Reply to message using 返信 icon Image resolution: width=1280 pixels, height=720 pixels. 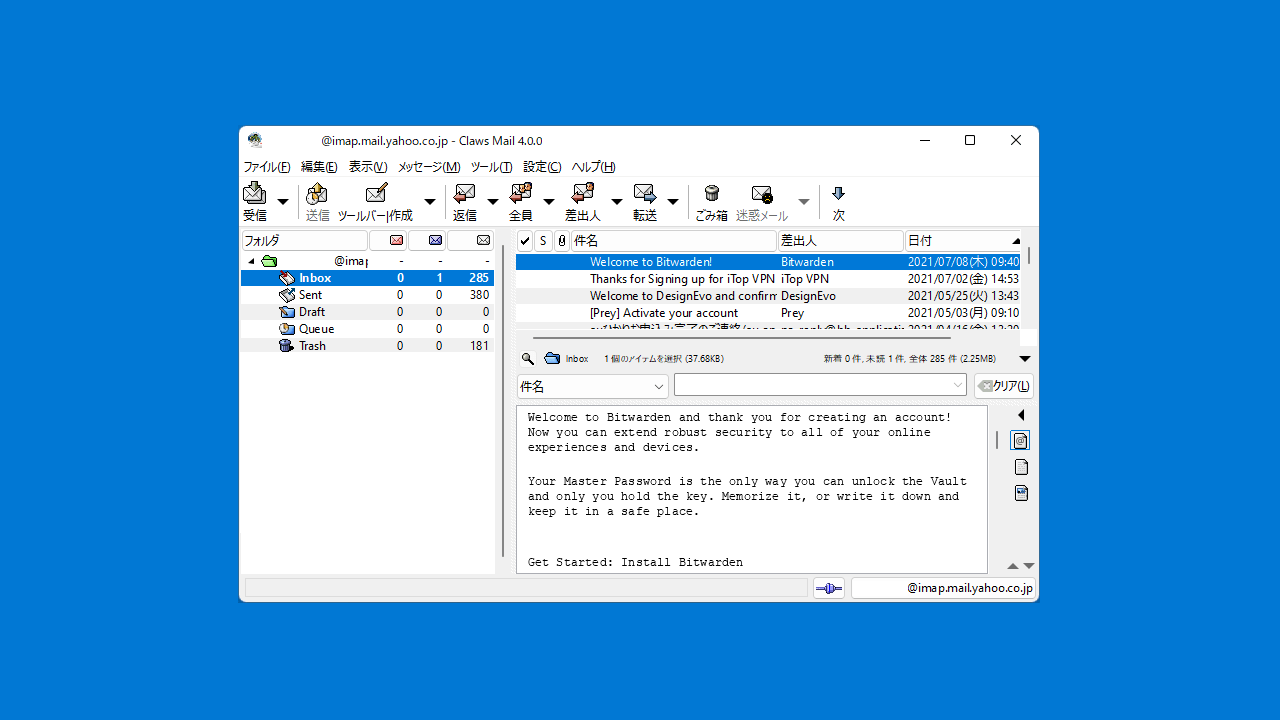point(464,193)
